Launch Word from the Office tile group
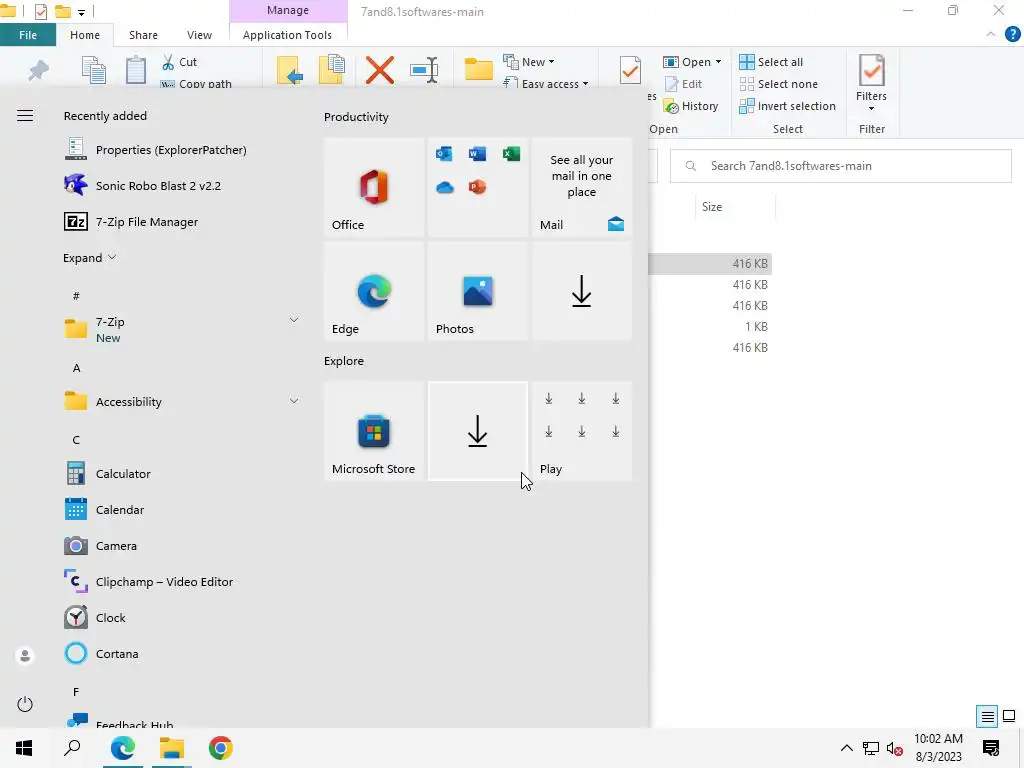 tap(477, 154)
